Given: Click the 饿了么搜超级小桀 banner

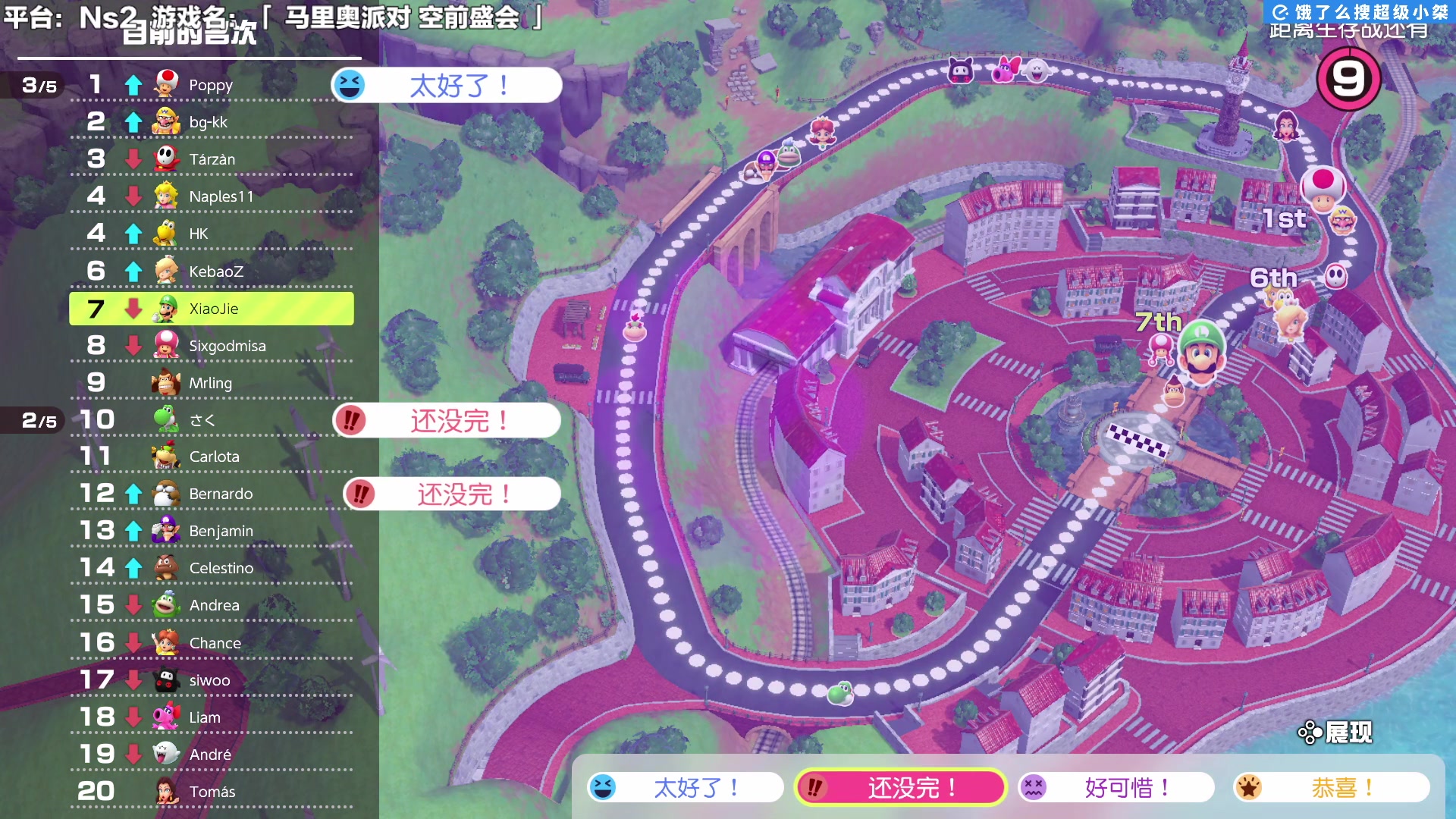Looking at the screenshot, I should 1360,11.
